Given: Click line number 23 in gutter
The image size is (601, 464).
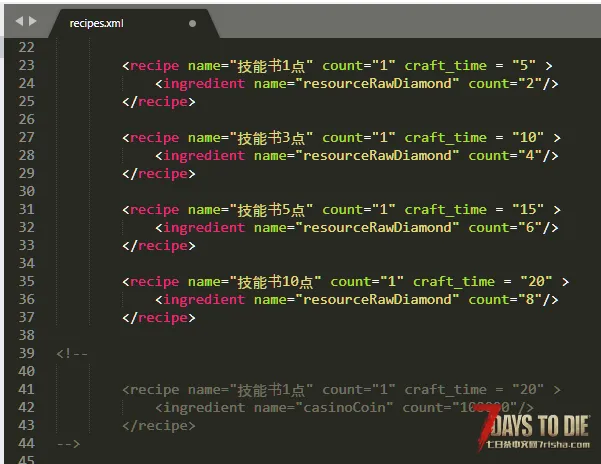Looking at the screenshot, I should click(x=26, y=65).
